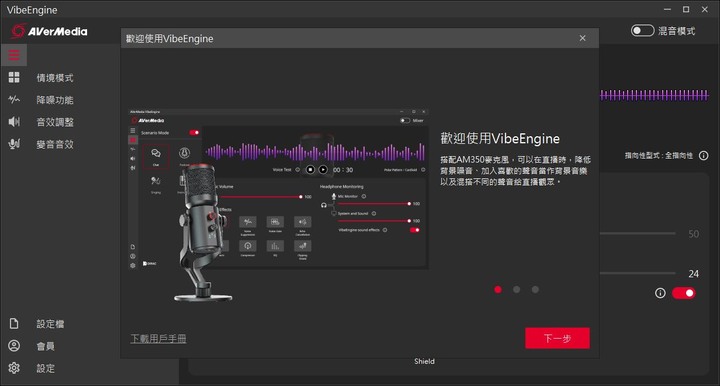Click the info icon beside the red toggle
Screen dimensions: 720x386
point(660,293)
